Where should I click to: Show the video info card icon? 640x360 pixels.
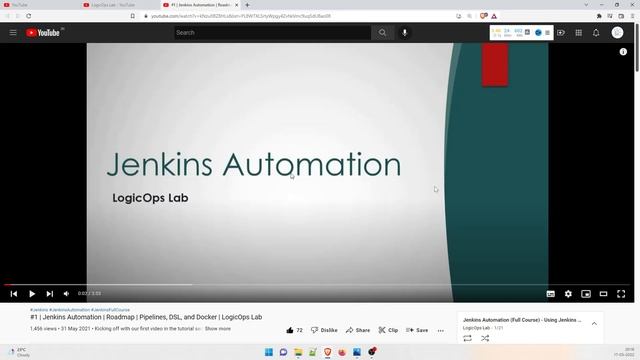tap(623, 52)
